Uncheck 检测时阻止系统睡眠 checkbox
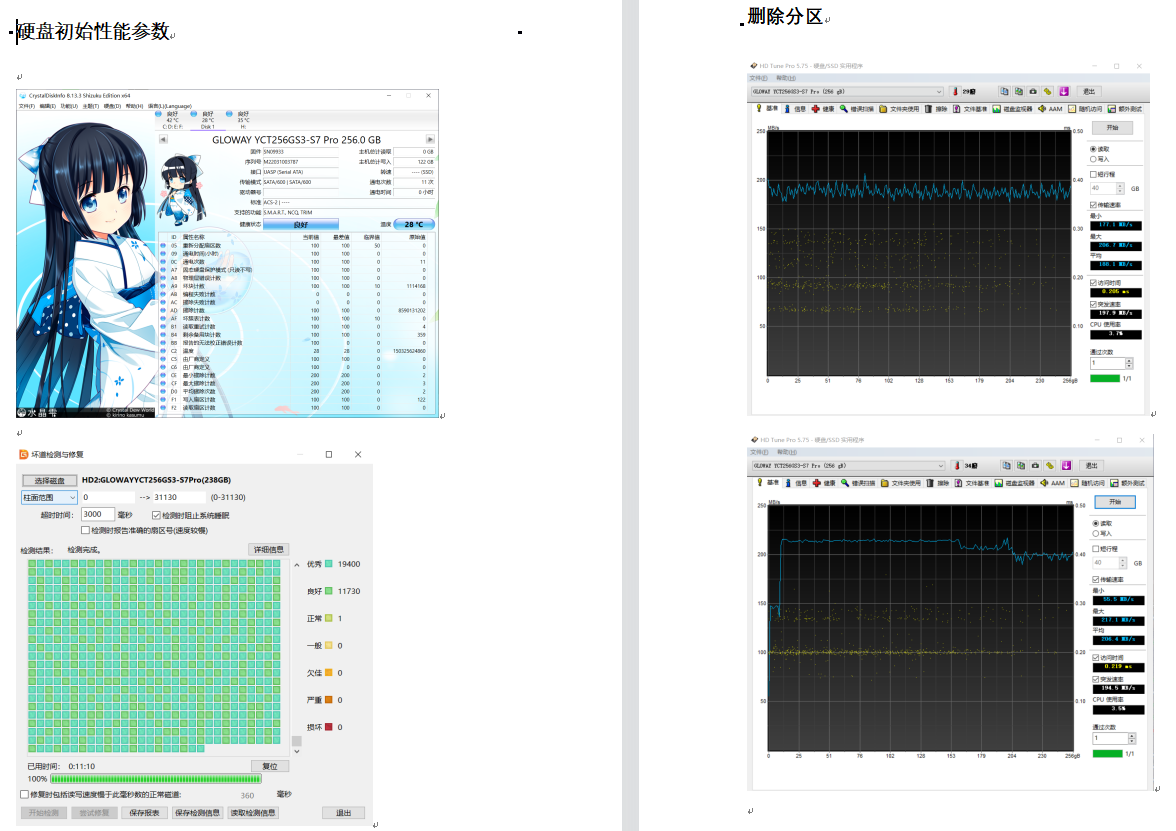This screenshot has height=831, width=1176. pos(156,515)
